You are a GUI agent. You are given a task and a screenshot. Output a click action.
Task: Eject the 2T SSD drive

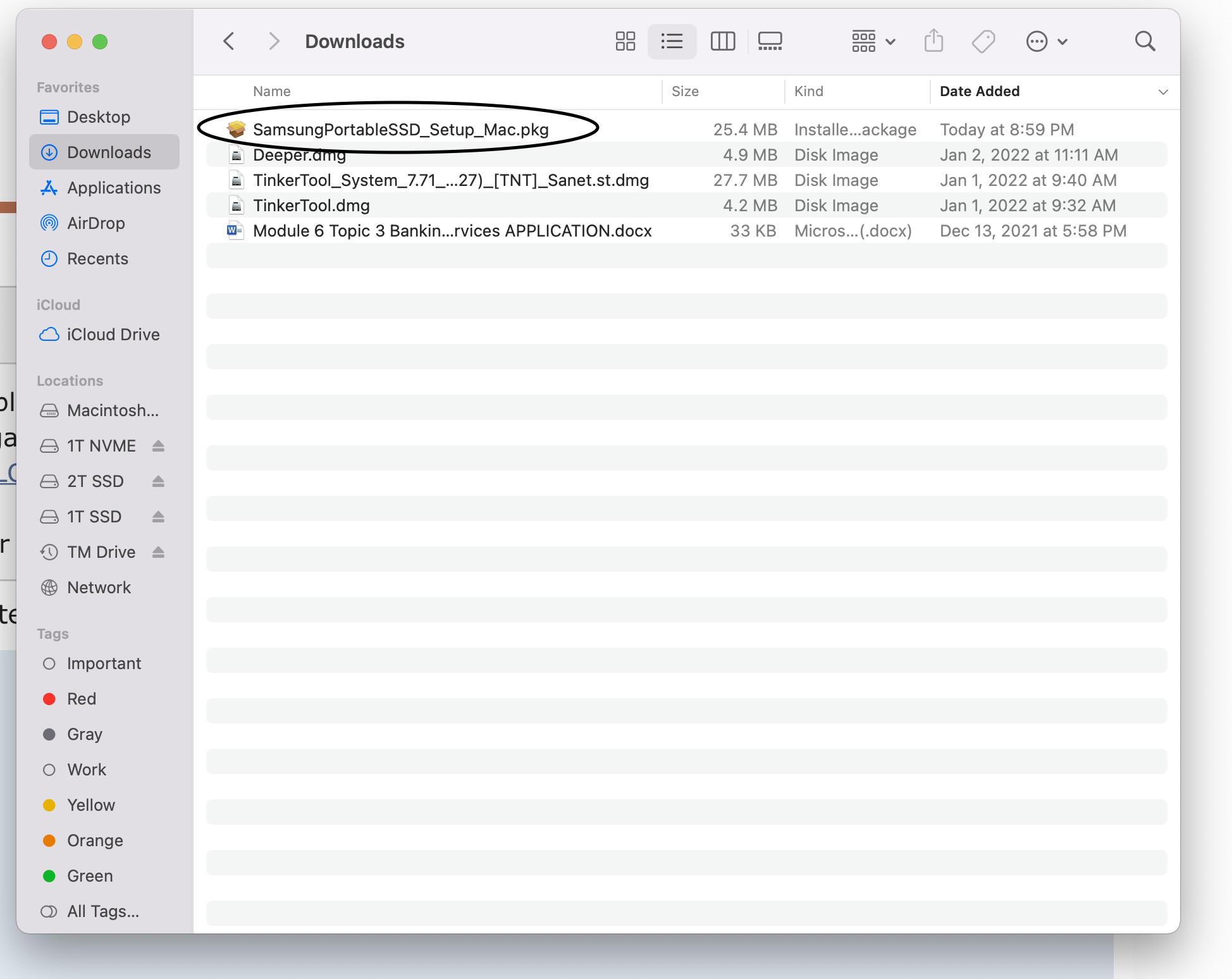(158, 481)
